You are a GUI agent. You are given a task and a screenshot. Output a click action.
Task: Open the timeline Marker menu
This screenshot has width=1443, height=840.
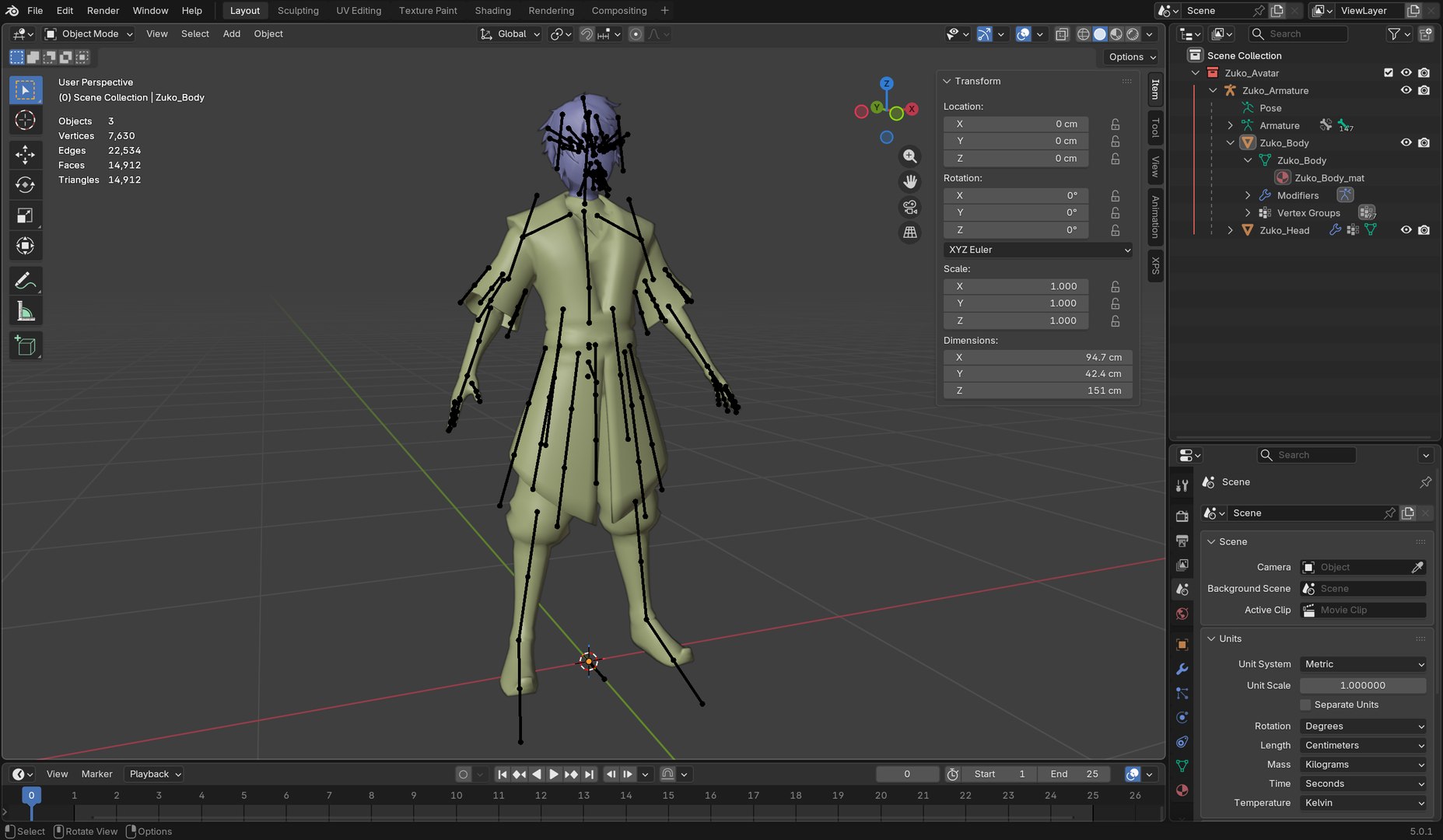(96, 774)
